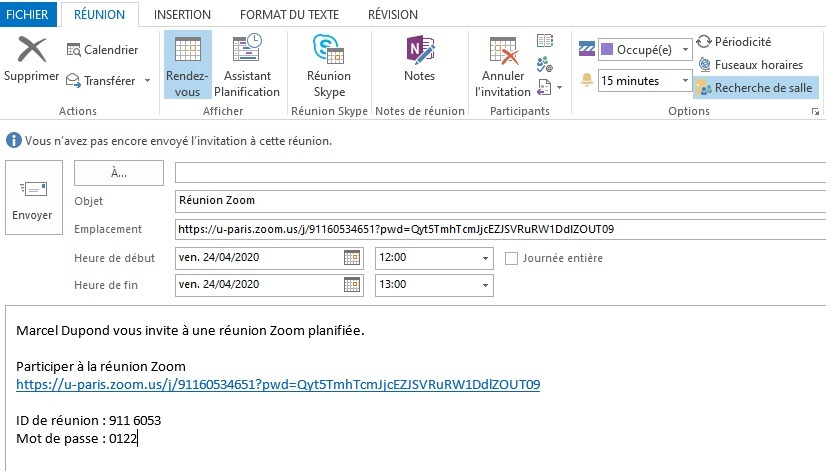
Task: Switch to the INSERTION ribbon tab
Action: pyautogui.click(x=182, y=14)
